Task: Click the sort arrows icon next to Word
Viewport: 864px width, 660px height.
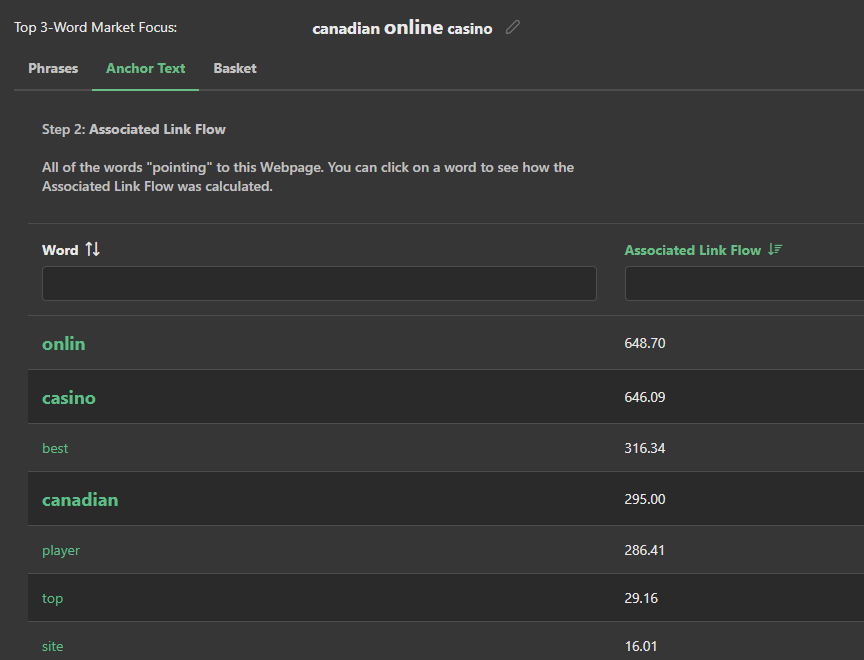Action: coord(93,249)
